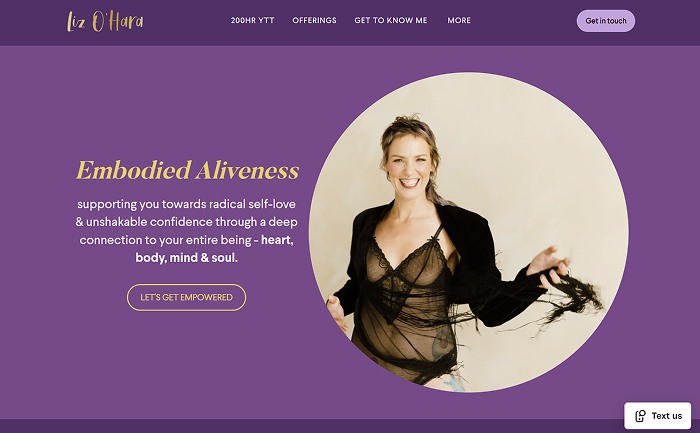Expand the MORE navigation menu

point(459,21)
